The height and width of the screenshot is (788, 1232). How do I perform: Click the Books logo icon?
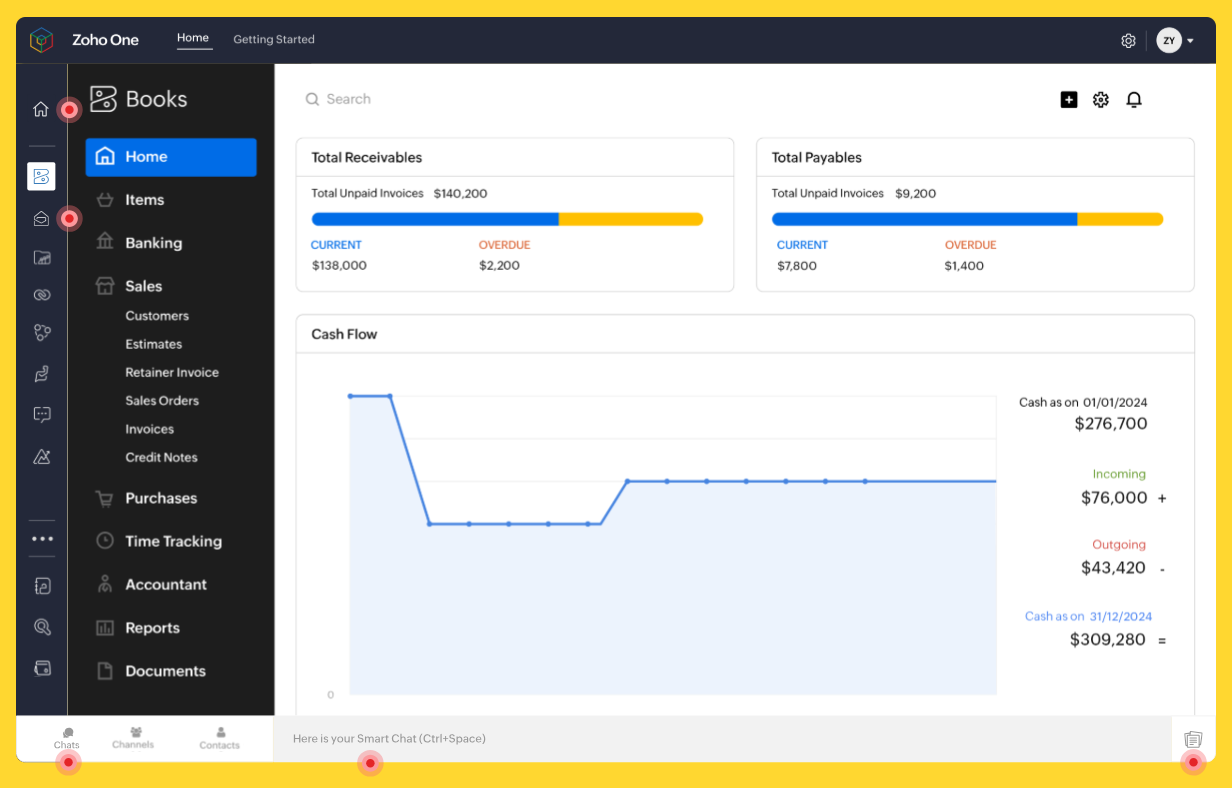(103, 99)
